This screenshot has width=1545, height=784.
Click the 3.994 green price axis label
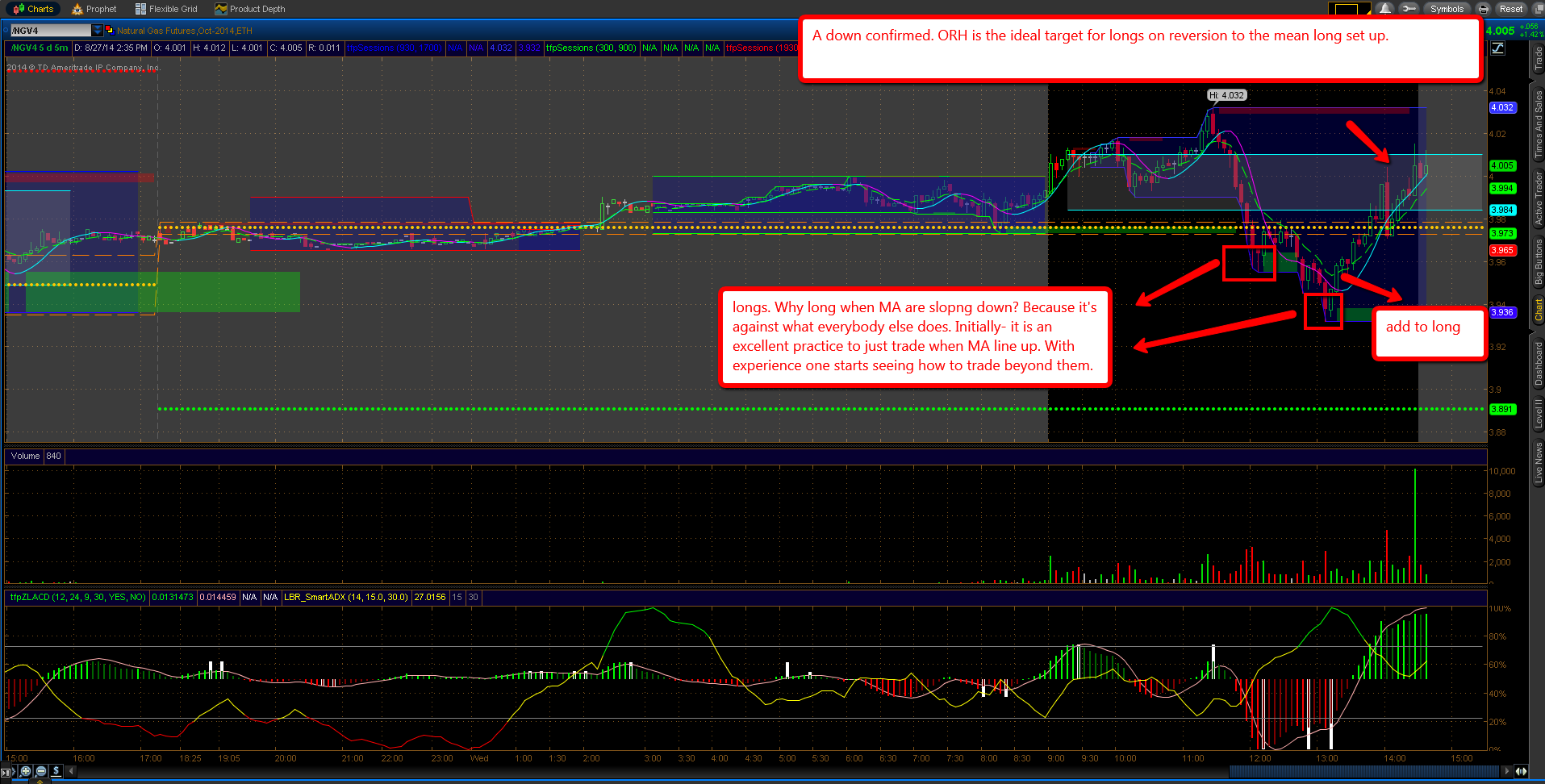(1502, 188)
